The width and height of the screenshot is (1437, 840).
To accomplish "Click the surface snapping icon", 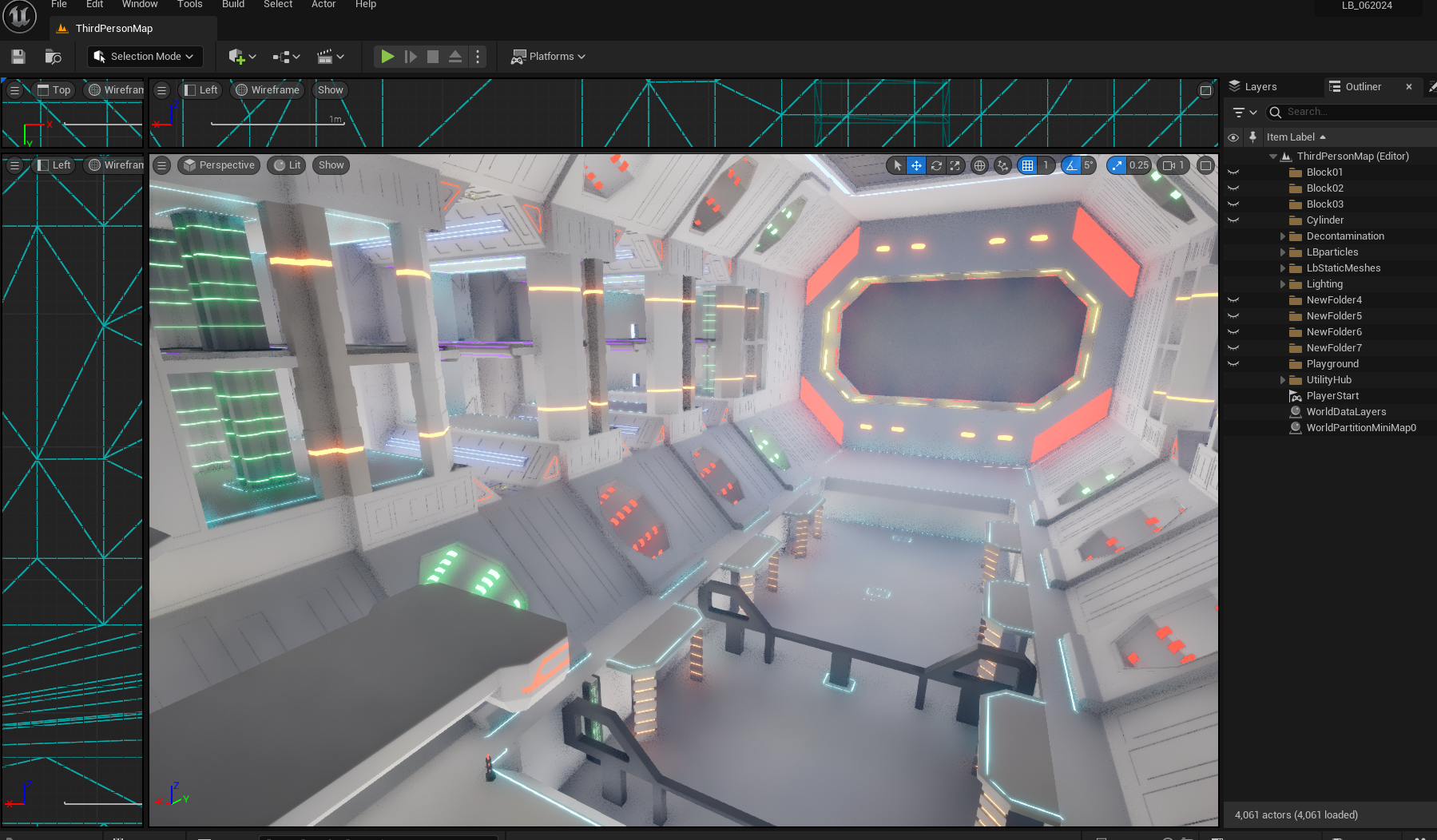I will click(1003, 165).
